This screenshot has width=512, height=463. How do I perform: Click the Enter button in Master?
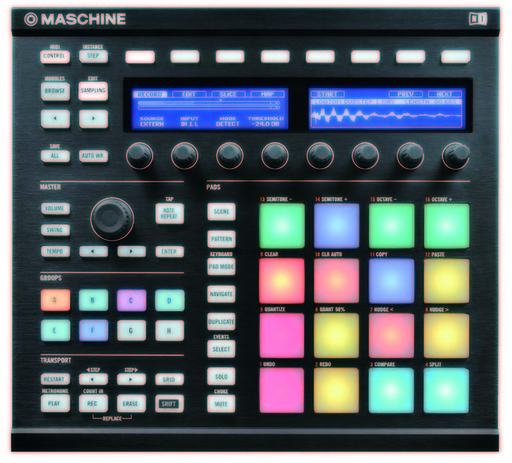(x=169, y=251)
